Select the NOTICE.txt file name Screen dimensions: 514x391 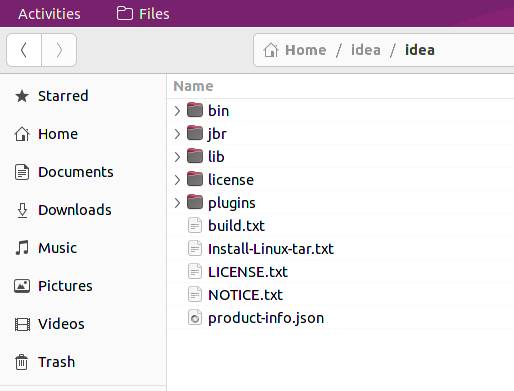245,295
